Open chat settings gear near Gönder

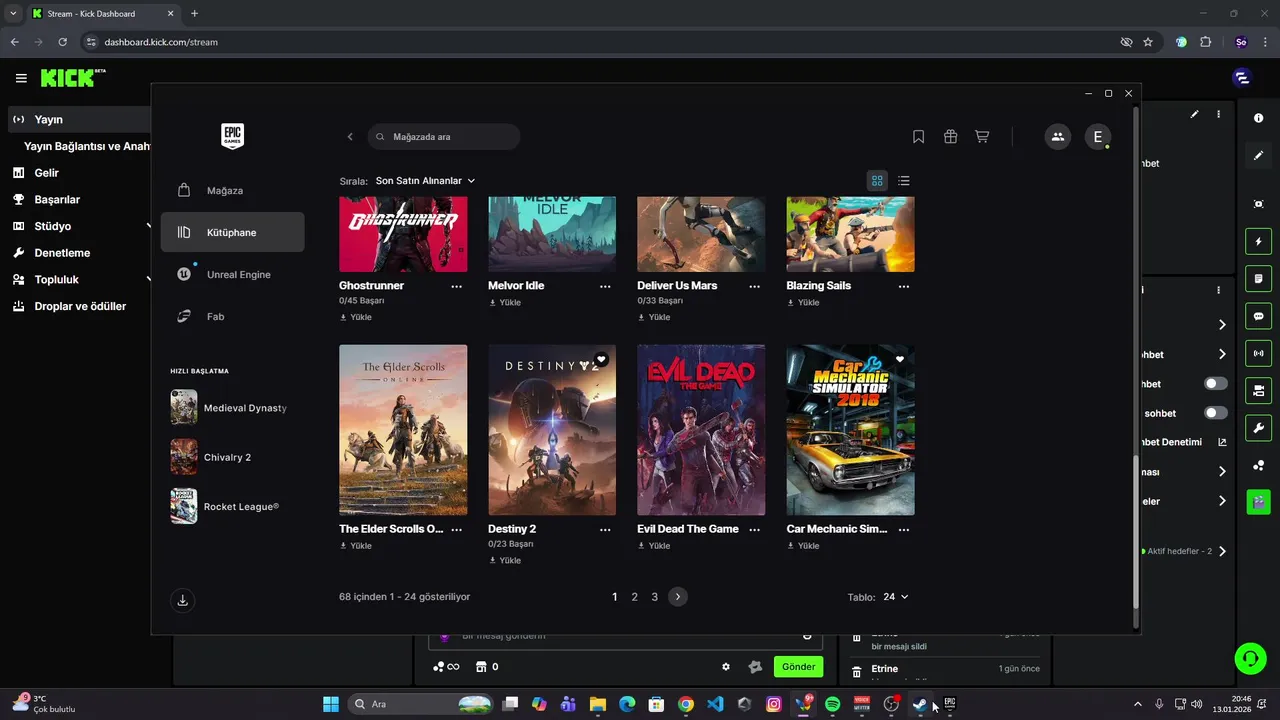[726, 667]
